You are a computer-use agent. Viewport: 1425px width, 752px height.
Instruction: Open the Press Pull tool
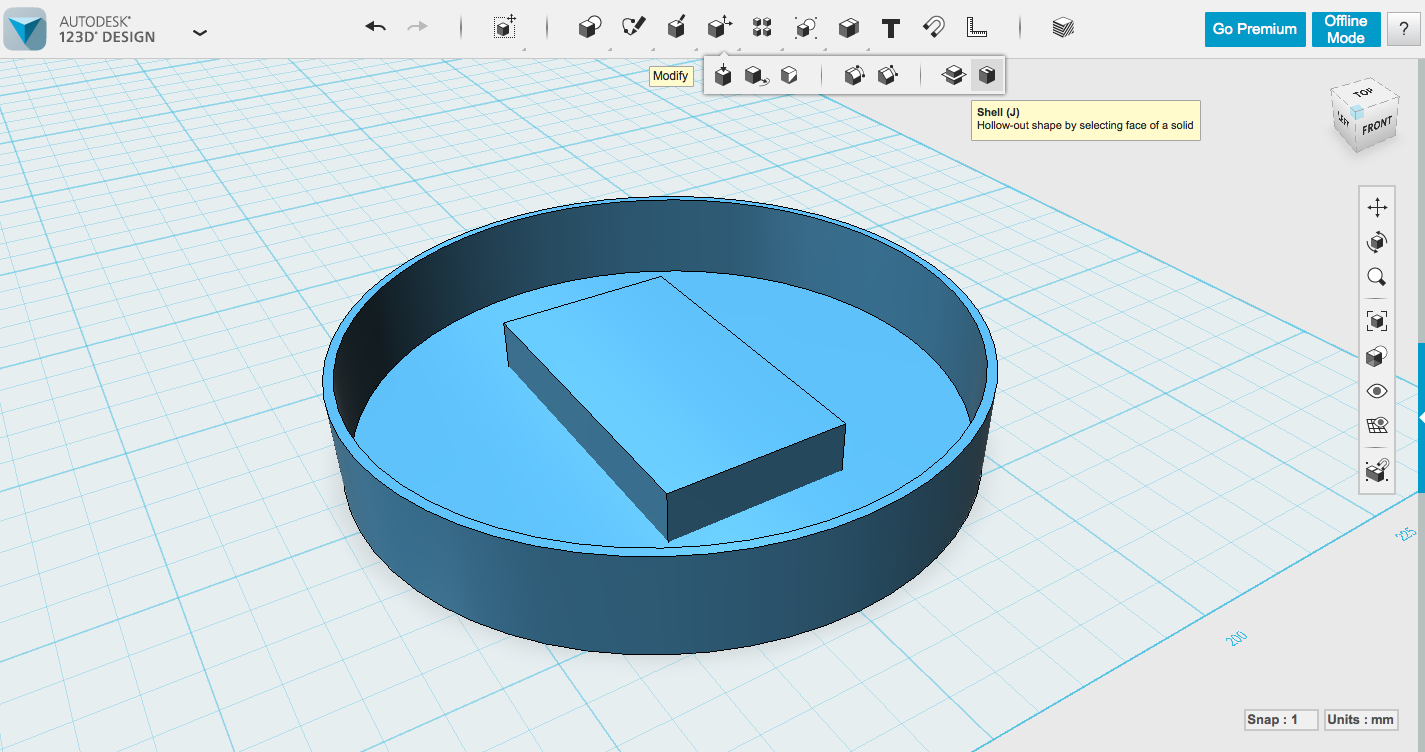click(x=723, y=74)
